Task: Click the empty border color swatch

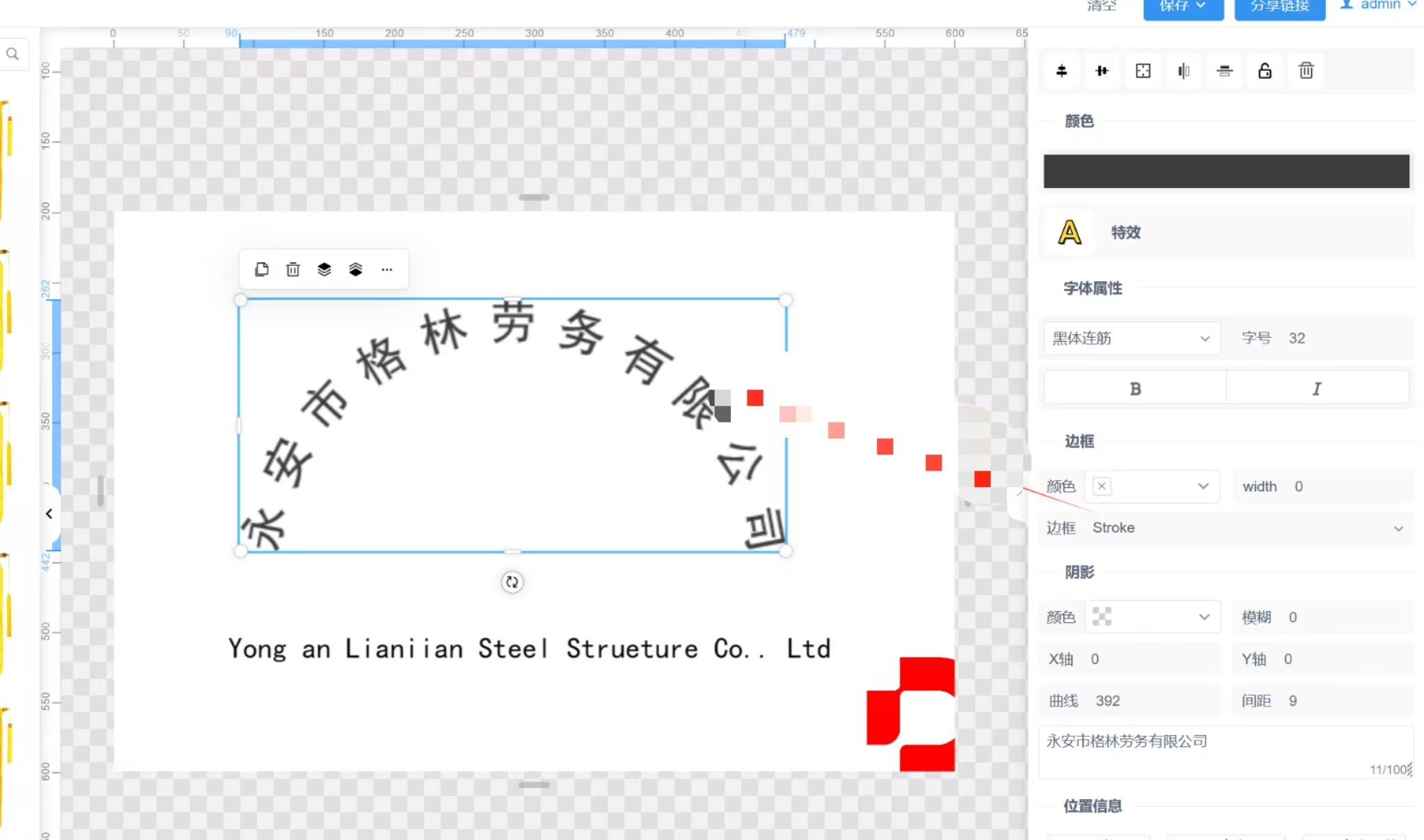Action: coord(1102,486)
